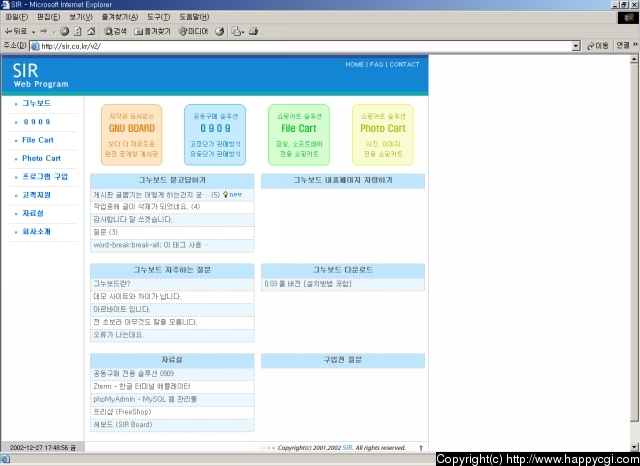Open the 보기(V) menu
Screen dimensions: 640x466
81,17
